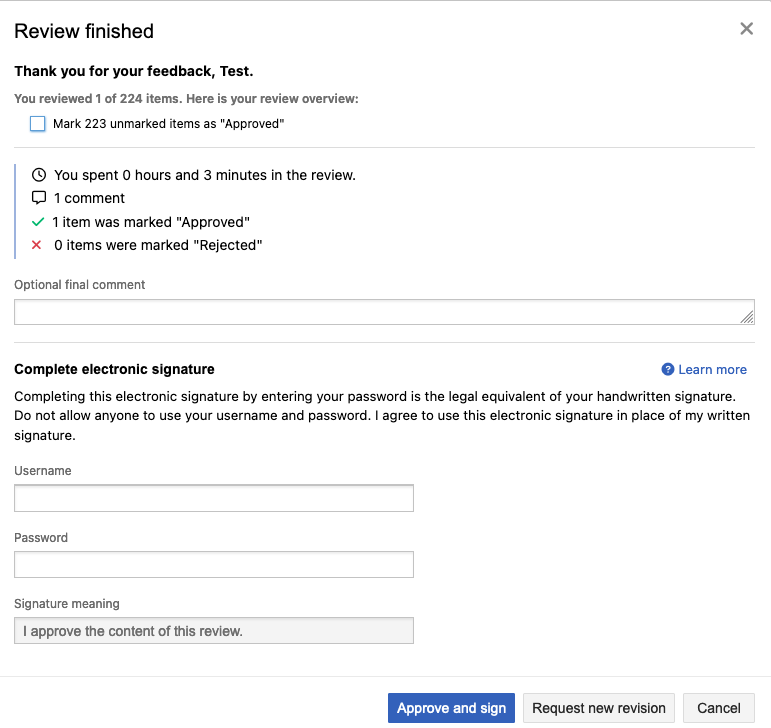Click the speech bubble comment icon
The width and height of the screenshot is (771, 728).
tap(39, 198)
